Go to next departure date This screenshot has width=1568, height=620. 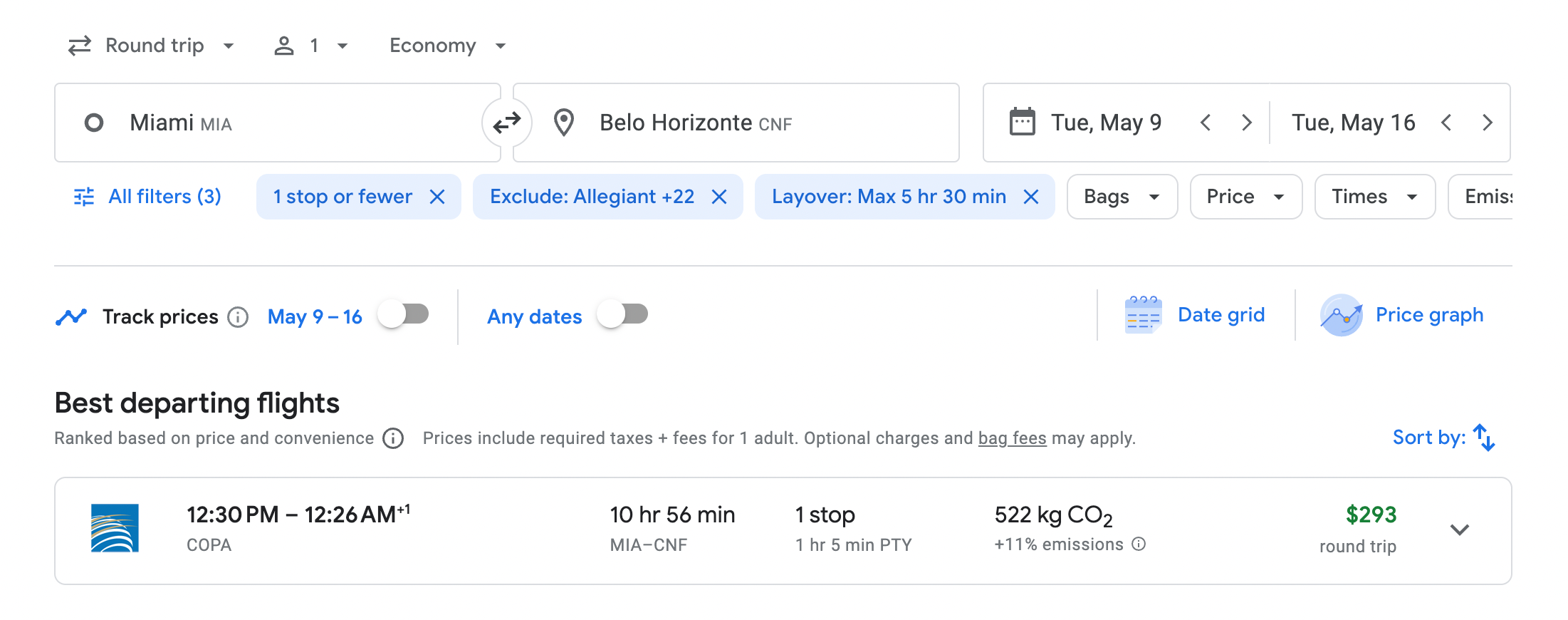[x=1246, y=123]
